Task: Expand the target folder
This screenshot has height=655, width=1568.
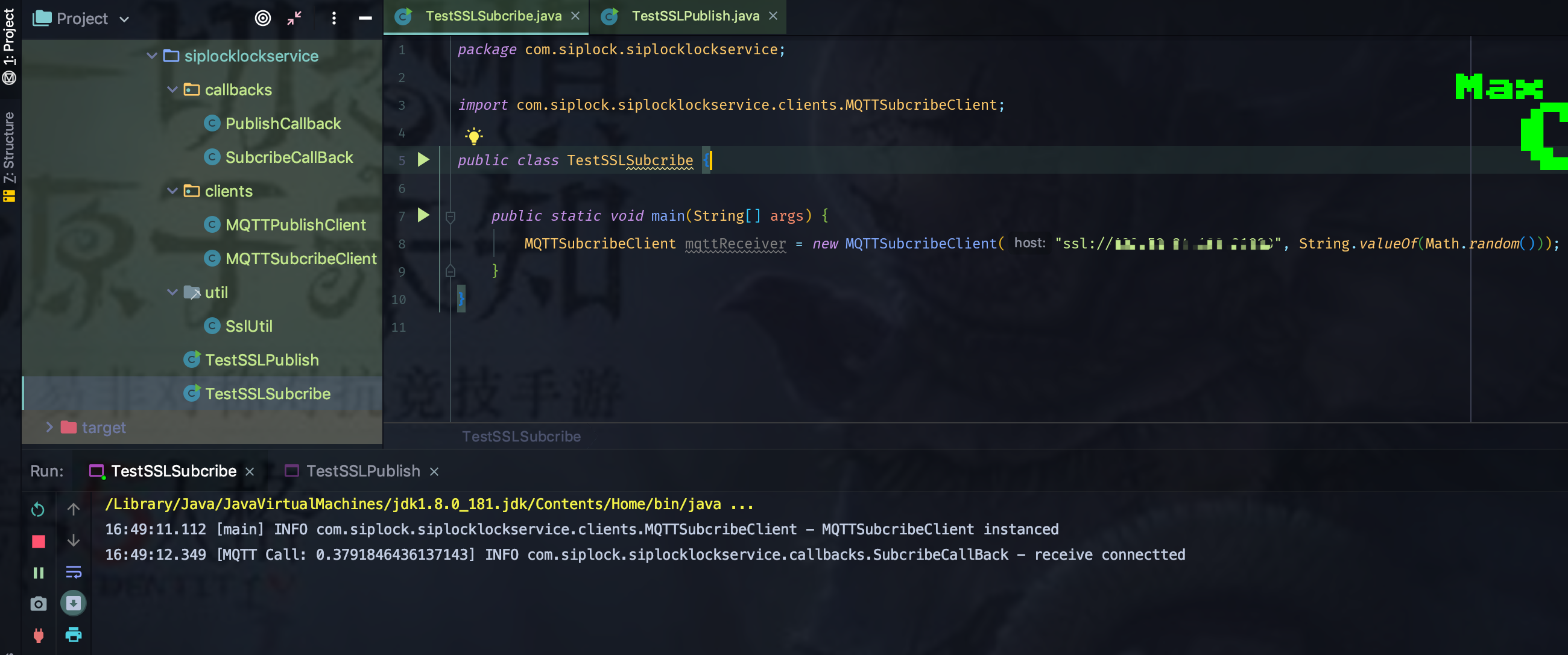Action: pyautogui.click(x=50, y=428)
